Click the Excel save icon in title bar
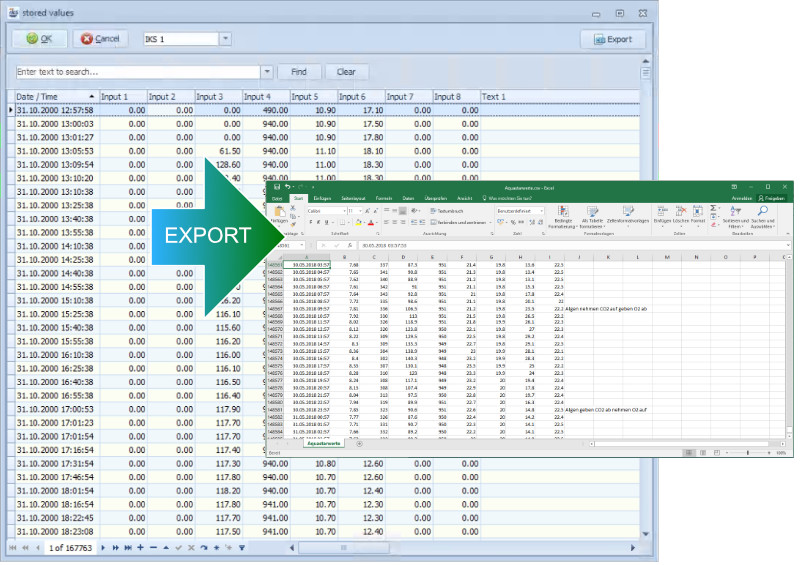The width and height of the screenshot is (800, 565). 277,187
